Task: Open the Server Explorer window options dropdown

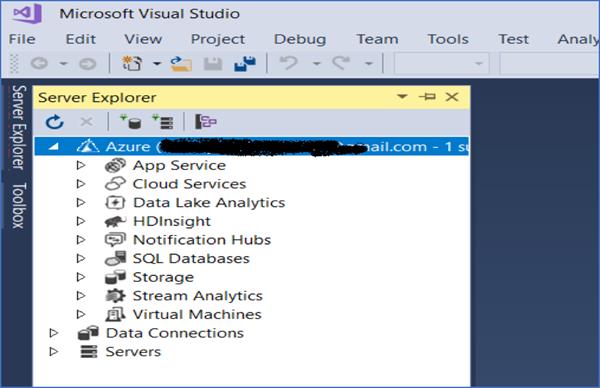Action: [x=402, y=96]
